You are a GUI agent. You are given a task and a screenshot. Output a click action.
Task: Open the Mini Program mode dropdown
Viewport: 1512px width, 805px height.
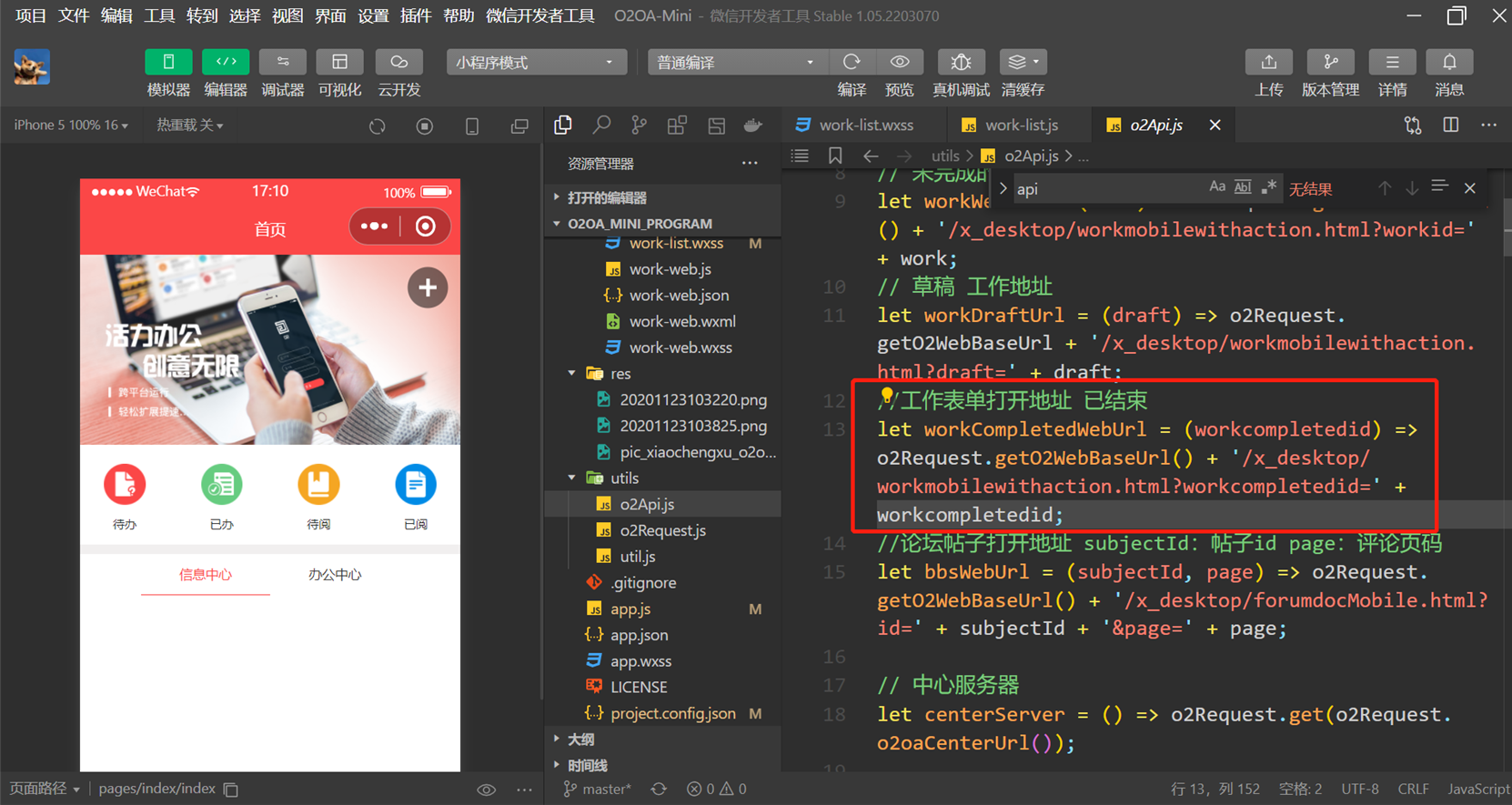pyautogui.click(x=535, y=62)
